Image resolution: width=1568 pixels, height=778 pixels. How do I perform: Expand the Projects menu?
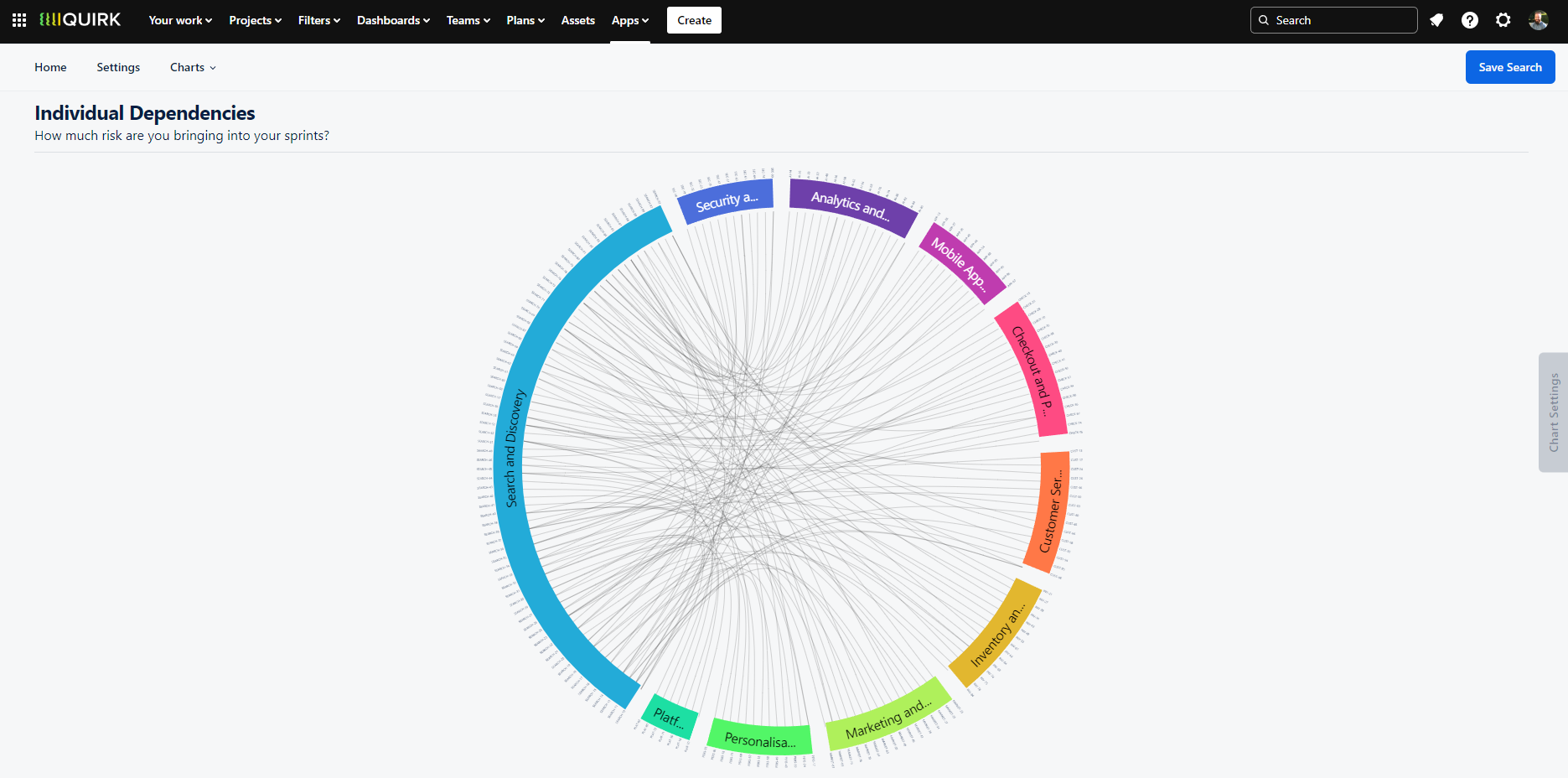click(255, 20)
